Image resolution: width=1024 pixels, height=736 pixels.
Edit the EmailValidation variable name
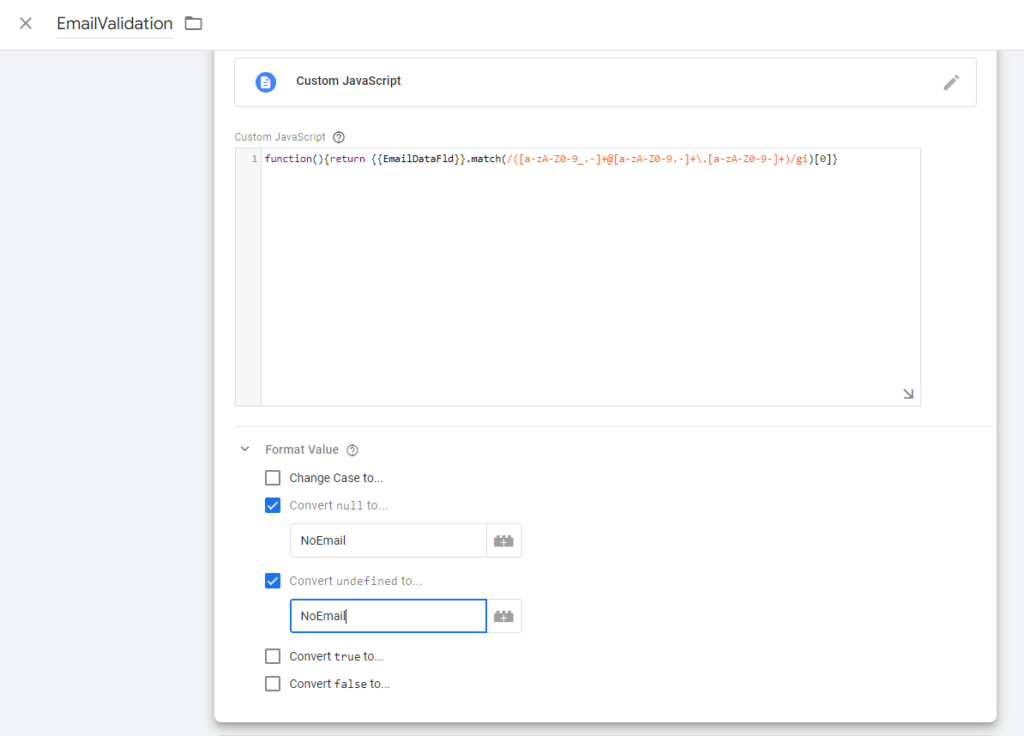(115, 24)
